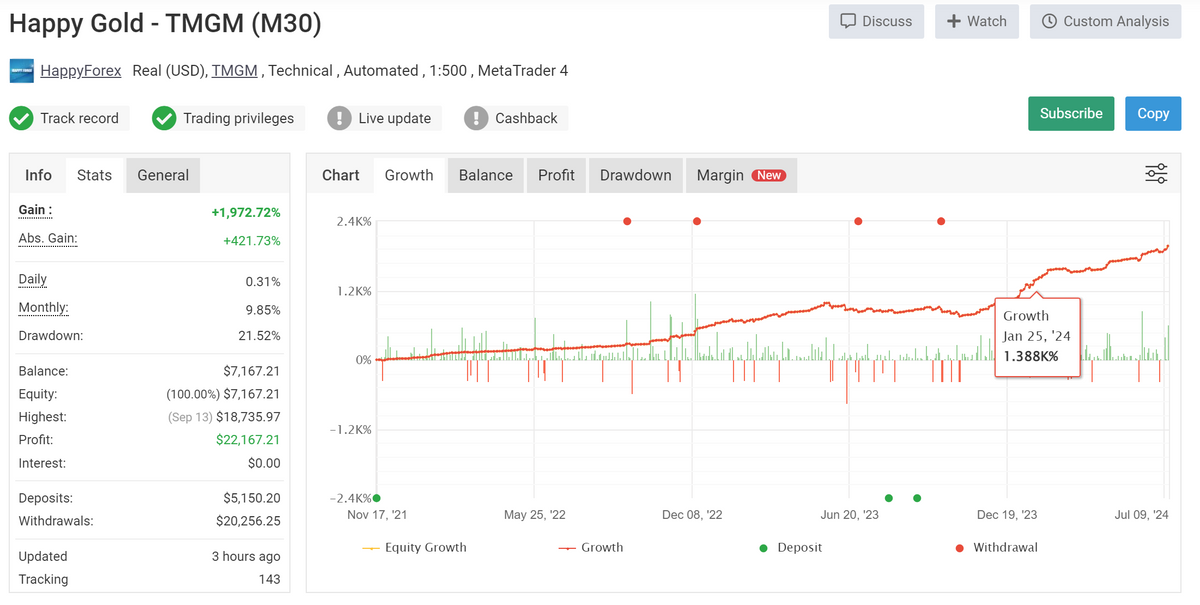This screenshot has height=605, width=1200.
Task: Click the Trading privileges checkmark icon
Action: [164, 118]
